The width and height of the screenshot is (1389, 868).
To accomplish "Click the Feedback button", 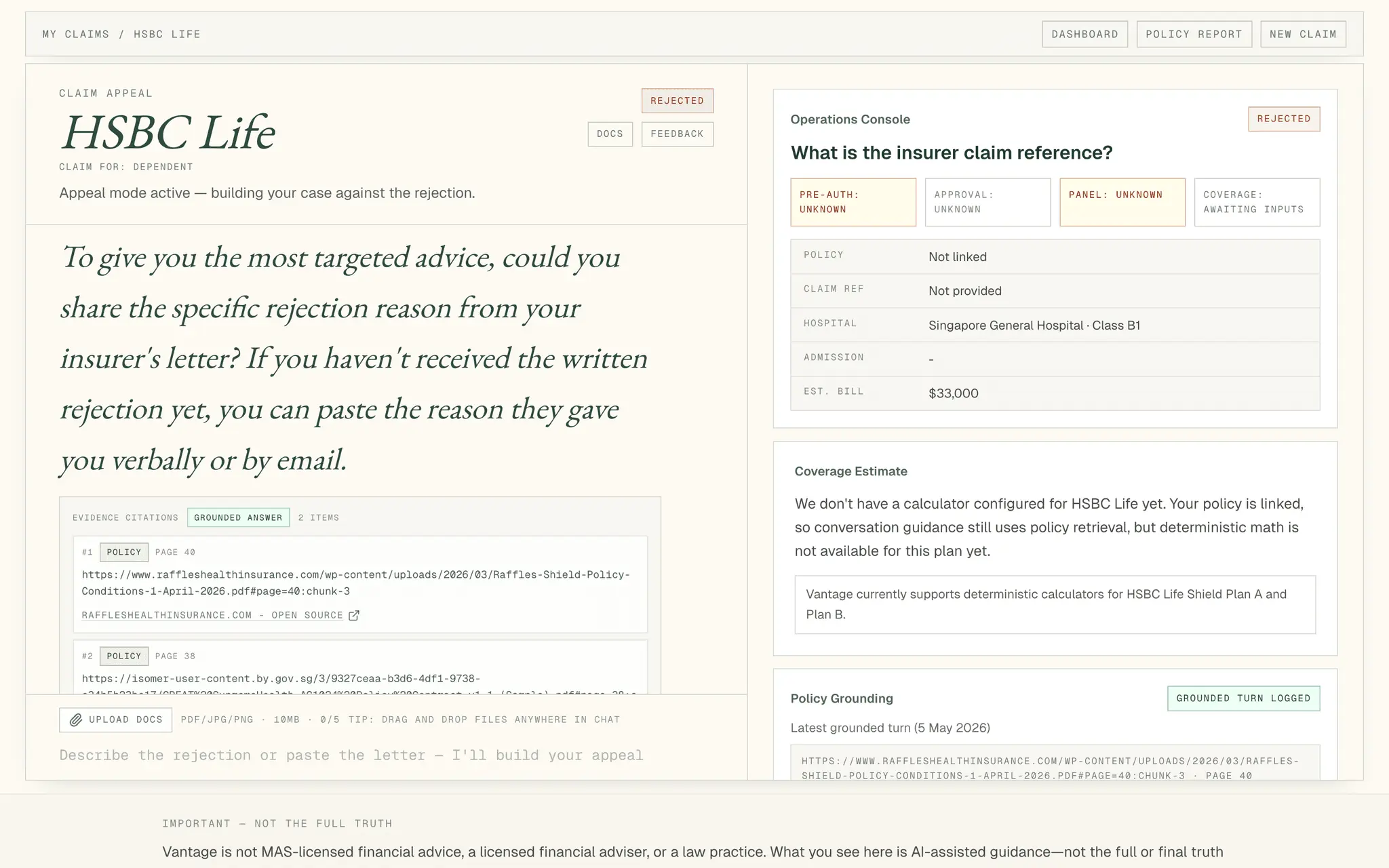I will coord(677,134).
